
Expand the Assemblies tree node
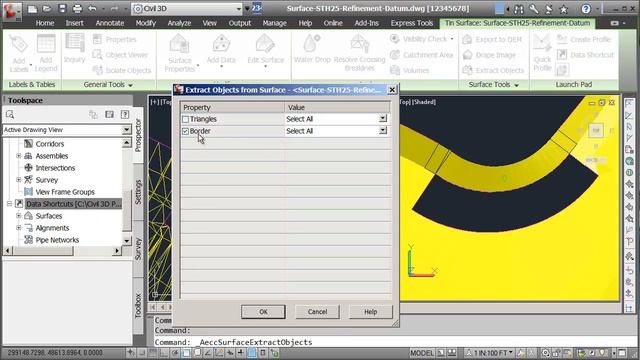tap(19, 156)
